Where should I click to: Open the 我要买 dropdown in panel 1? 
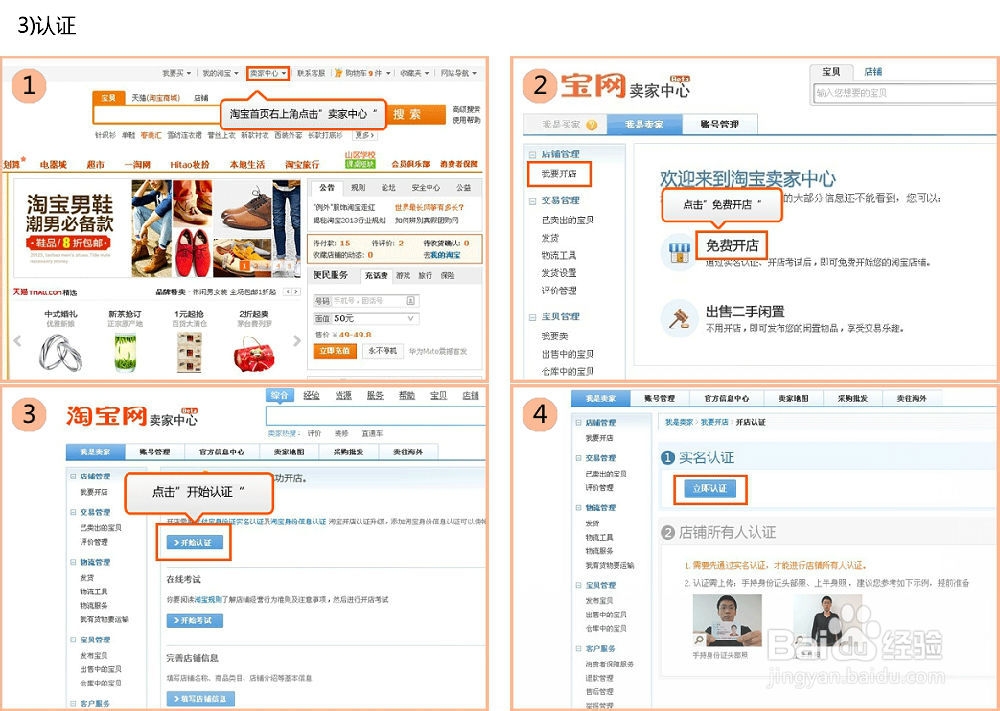coord(177,73)
